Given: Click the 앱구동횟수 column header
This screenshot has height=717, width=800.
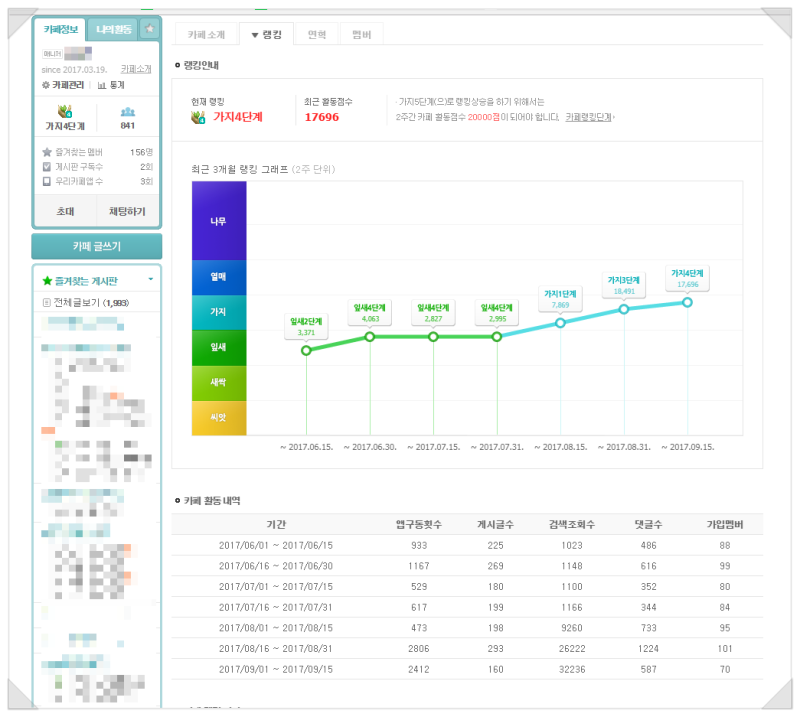Looking at the screenshot, I should point(419,525).
